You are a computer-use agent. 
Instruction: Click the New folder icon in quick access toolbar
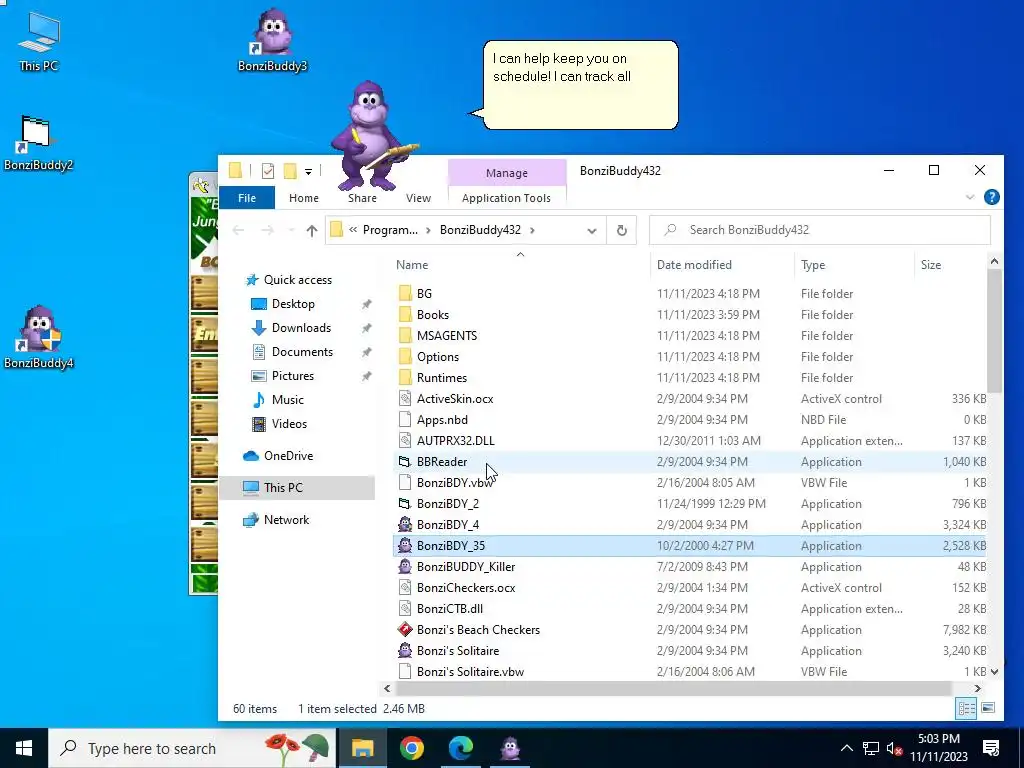coord(290,171)
